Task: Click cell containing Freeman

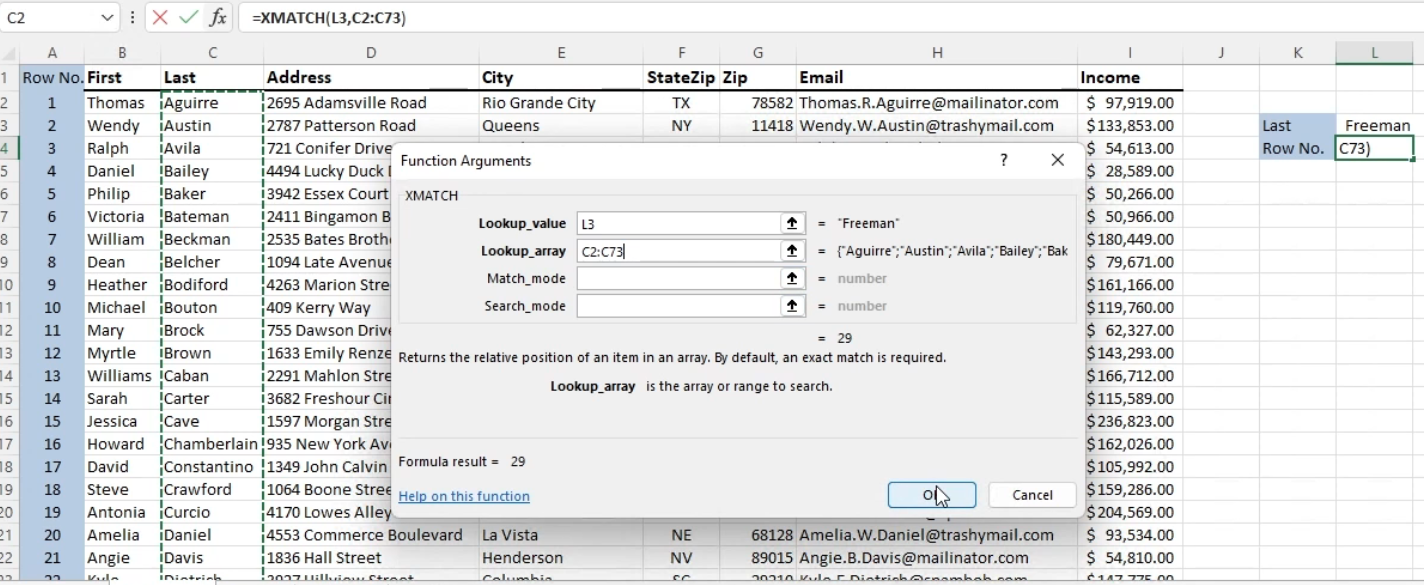Action: (1375, 126)
